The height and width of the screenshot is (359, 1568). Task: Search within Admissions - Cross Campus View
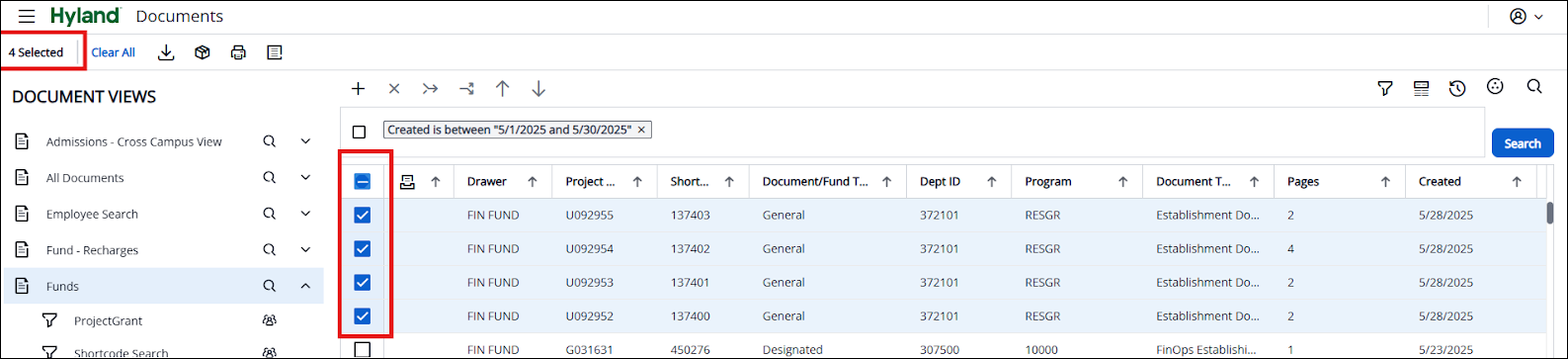pyautogui.click(x=269, y=141)
